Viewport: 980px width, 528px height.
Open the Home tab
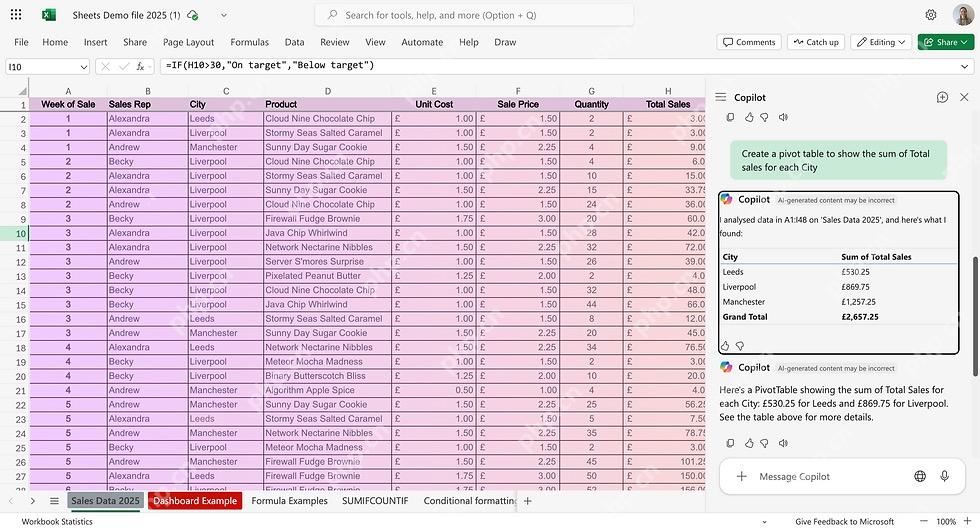click(x=55, y=42)
